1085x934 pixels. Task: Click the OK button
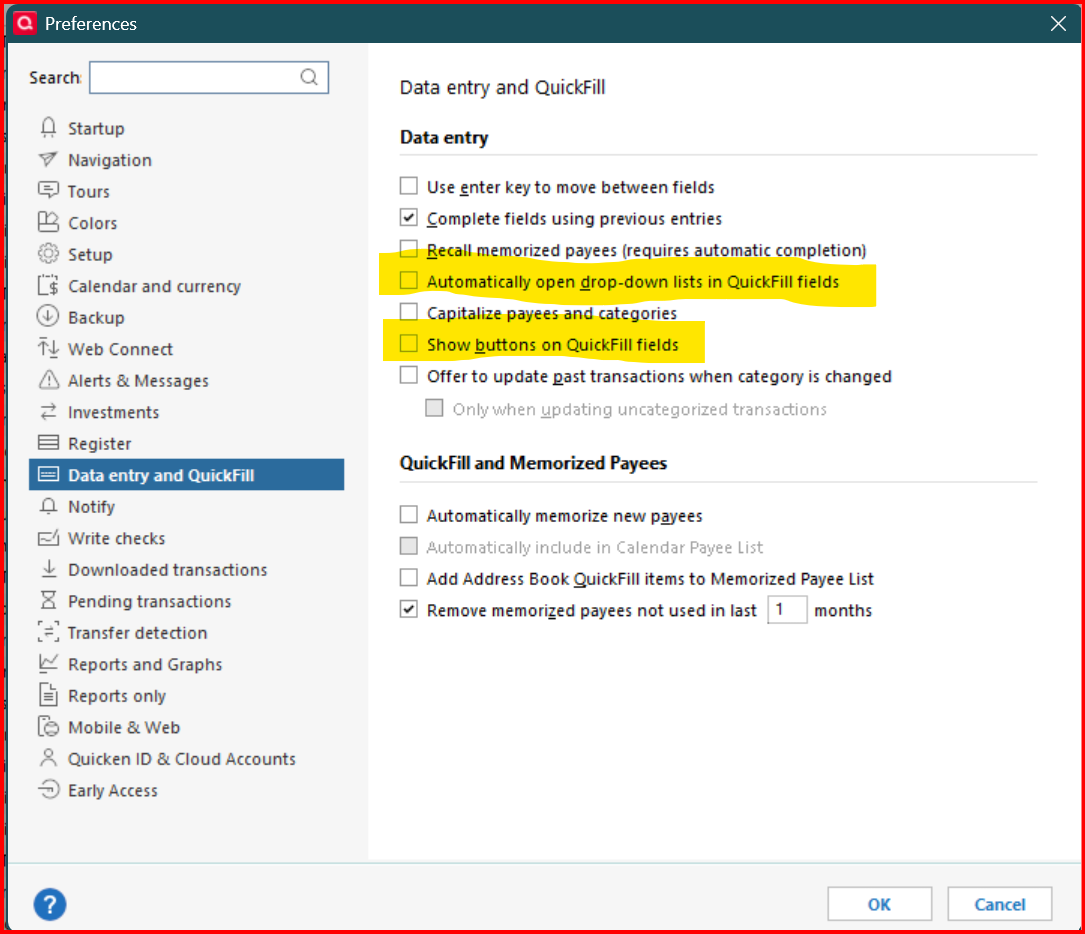tap(879, 904)
